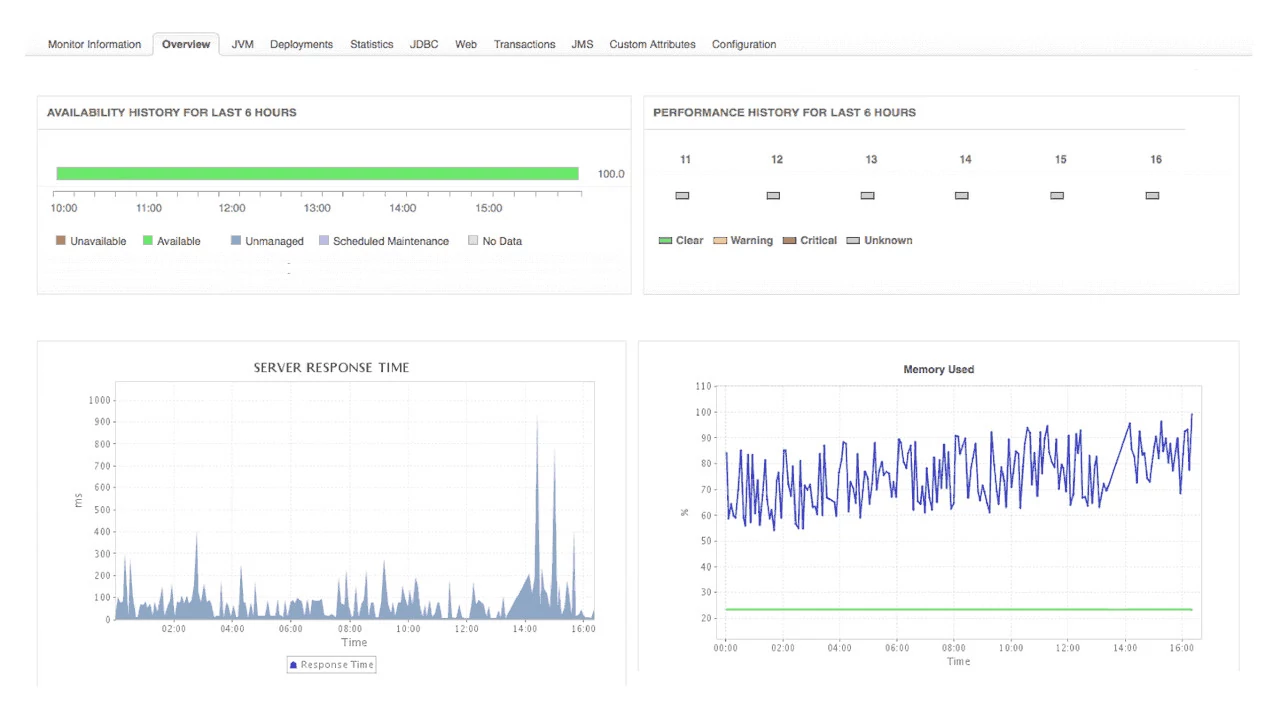Viewport: 1280px width, 720px height.
Task: Click the performance status icon for hour 15
Action: (1057, 196)
